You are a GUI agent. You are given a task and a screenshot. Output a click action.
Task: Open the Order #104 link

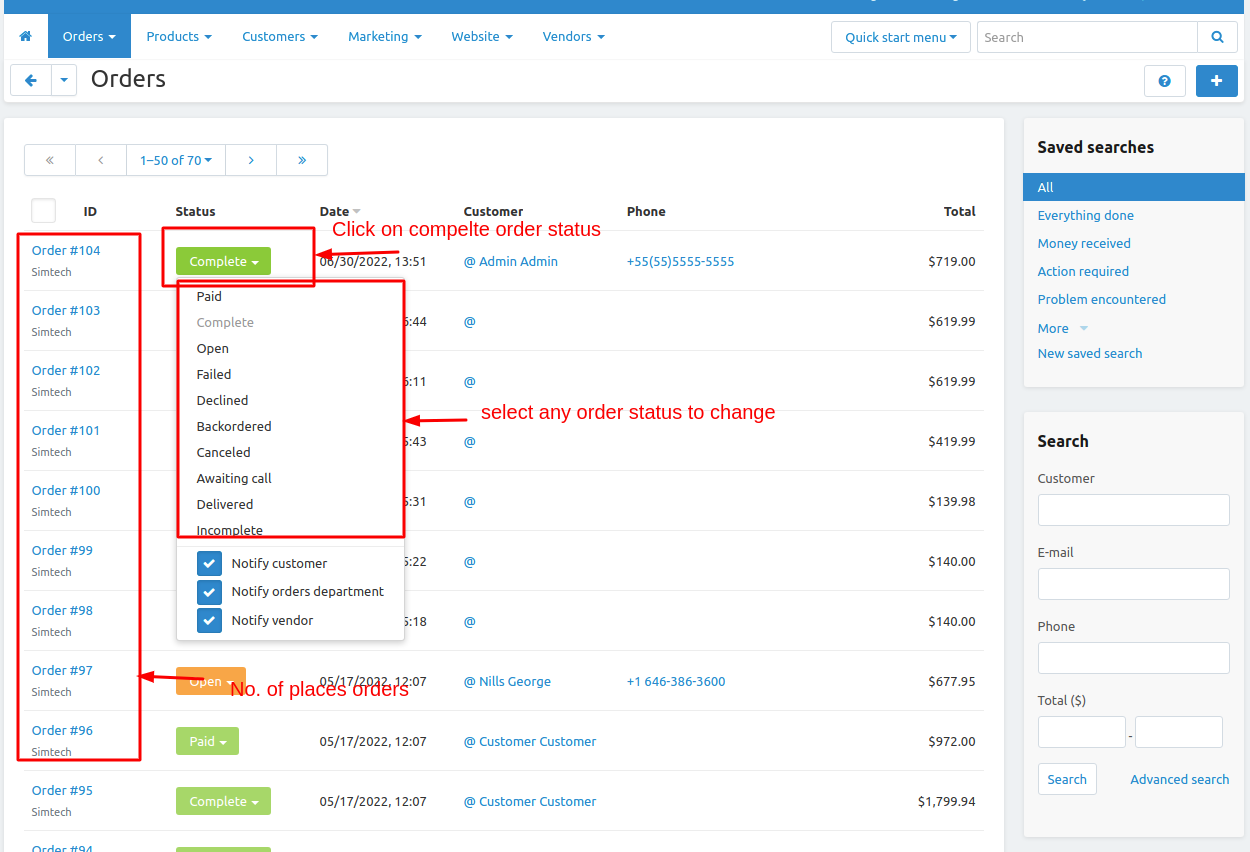66,251
